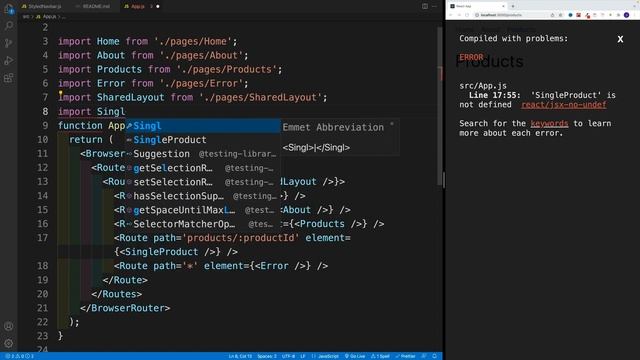Click the 1 Spell status item
Viewport: 640px width, 360px height.
click(380, 356)
